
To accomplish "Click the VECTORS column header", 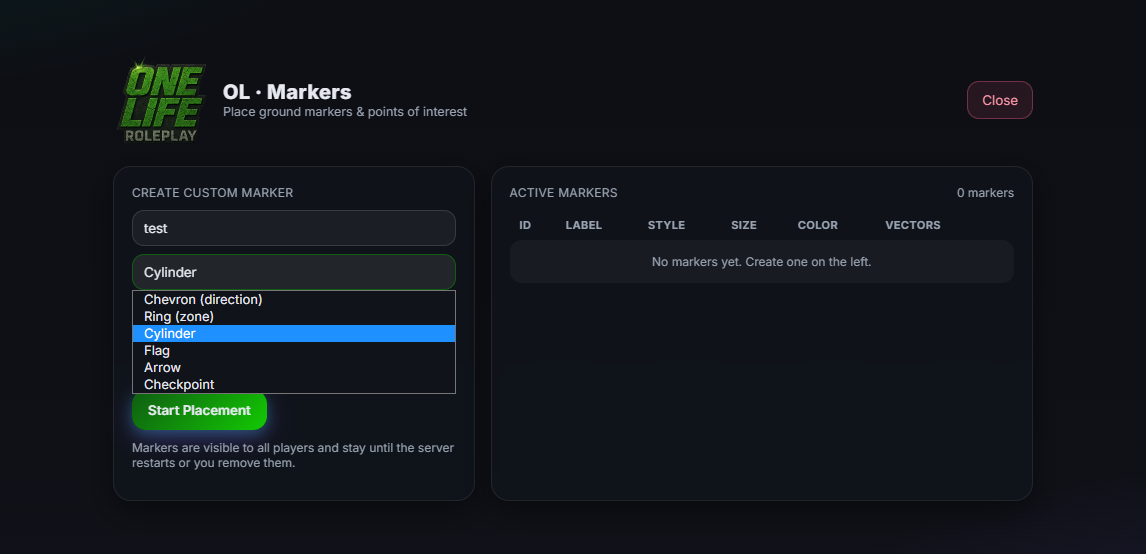I will 912,225.
